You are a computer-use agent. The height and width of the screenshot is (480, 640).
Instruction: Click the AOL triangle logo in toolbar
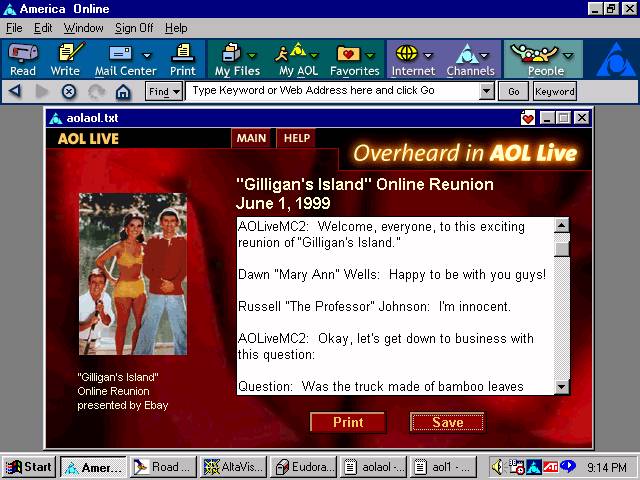[x=616, y=60]
